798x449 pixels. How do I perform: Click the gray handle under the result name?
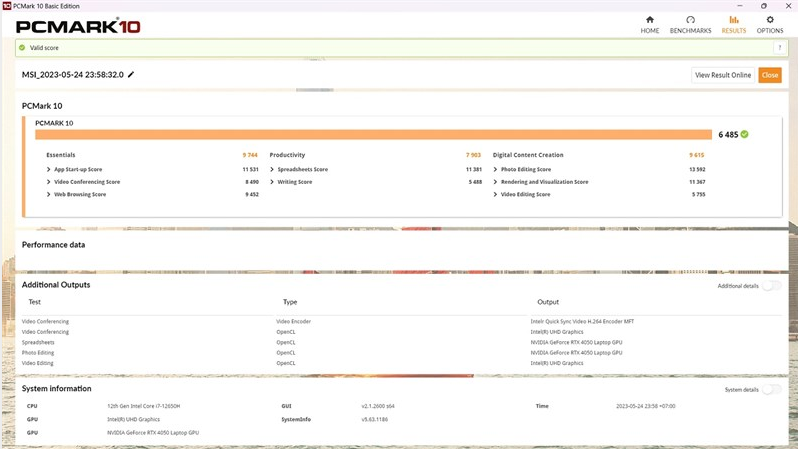315,90
